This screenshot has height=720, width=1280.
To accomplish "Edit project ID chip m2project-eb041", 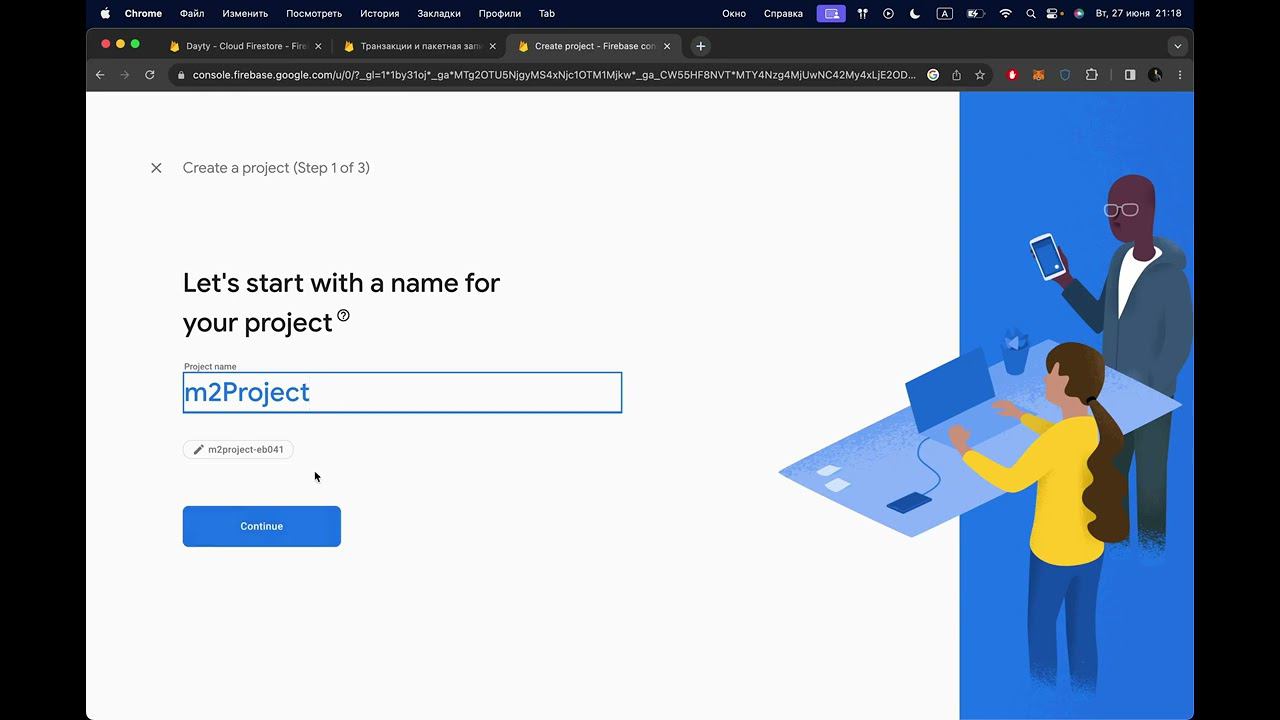I will (238, 449).
